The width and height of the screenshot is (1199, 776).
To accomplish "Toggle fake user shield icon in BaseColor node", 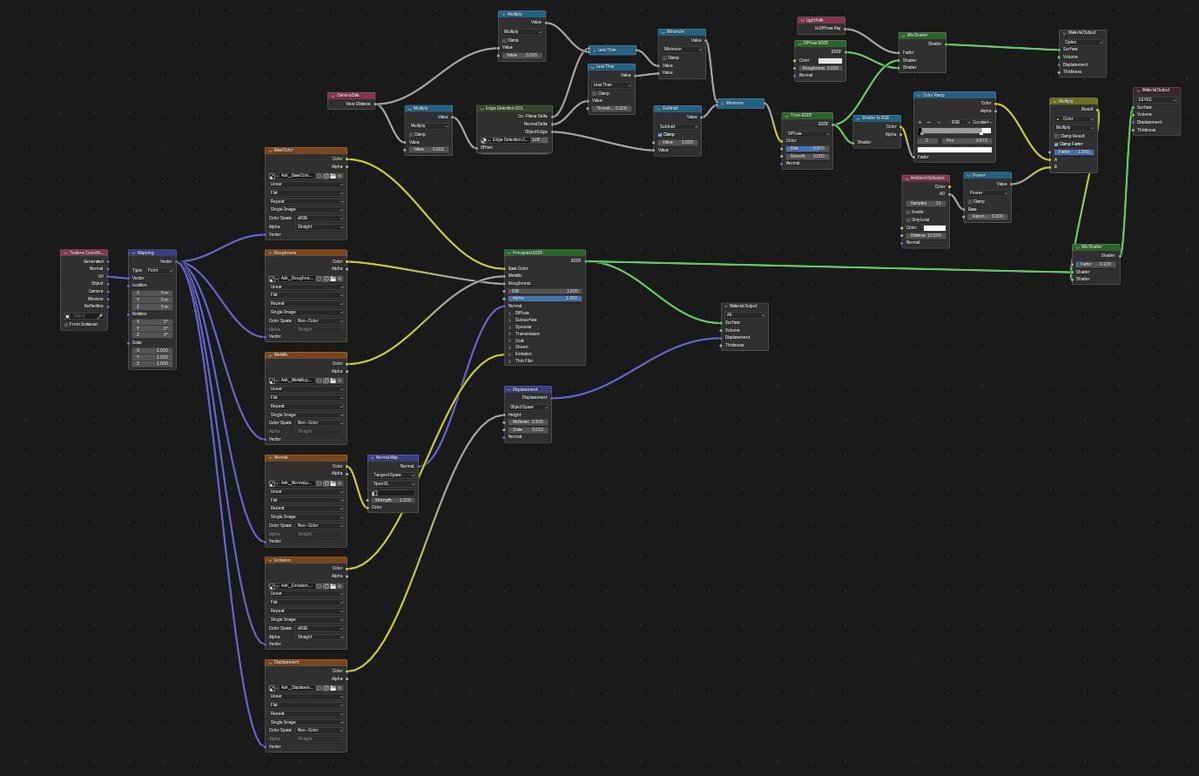I will coord(319,176).
